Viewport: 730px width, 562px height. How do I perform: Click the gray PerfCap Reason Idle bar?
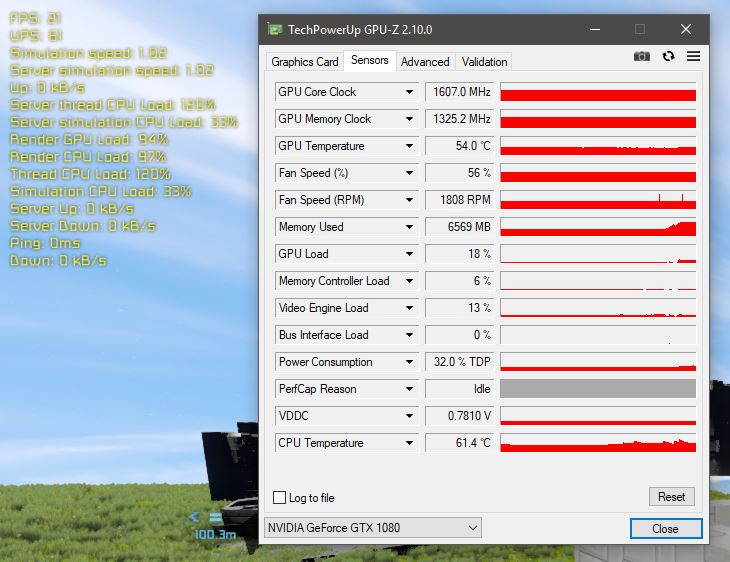coord(597,389)
